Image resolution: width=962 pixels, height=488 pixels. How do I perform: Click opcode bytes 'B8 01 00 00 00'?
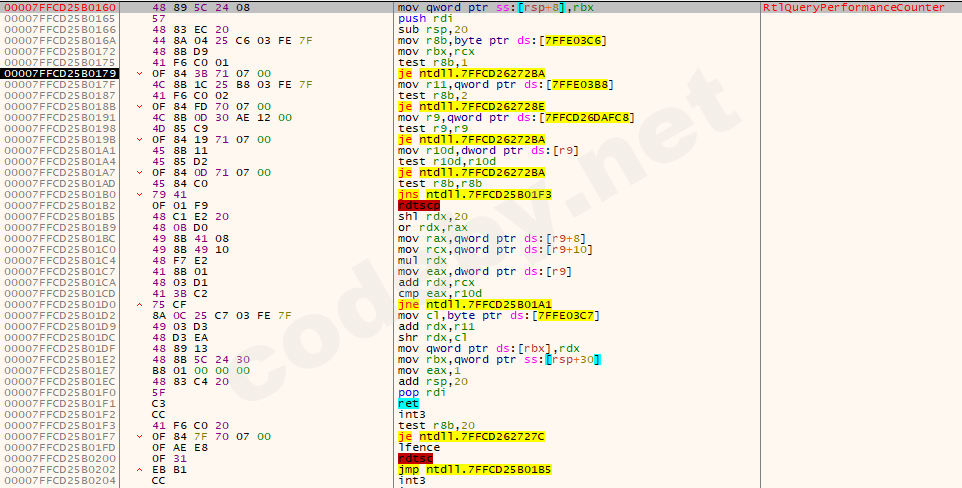pos(201,372)
